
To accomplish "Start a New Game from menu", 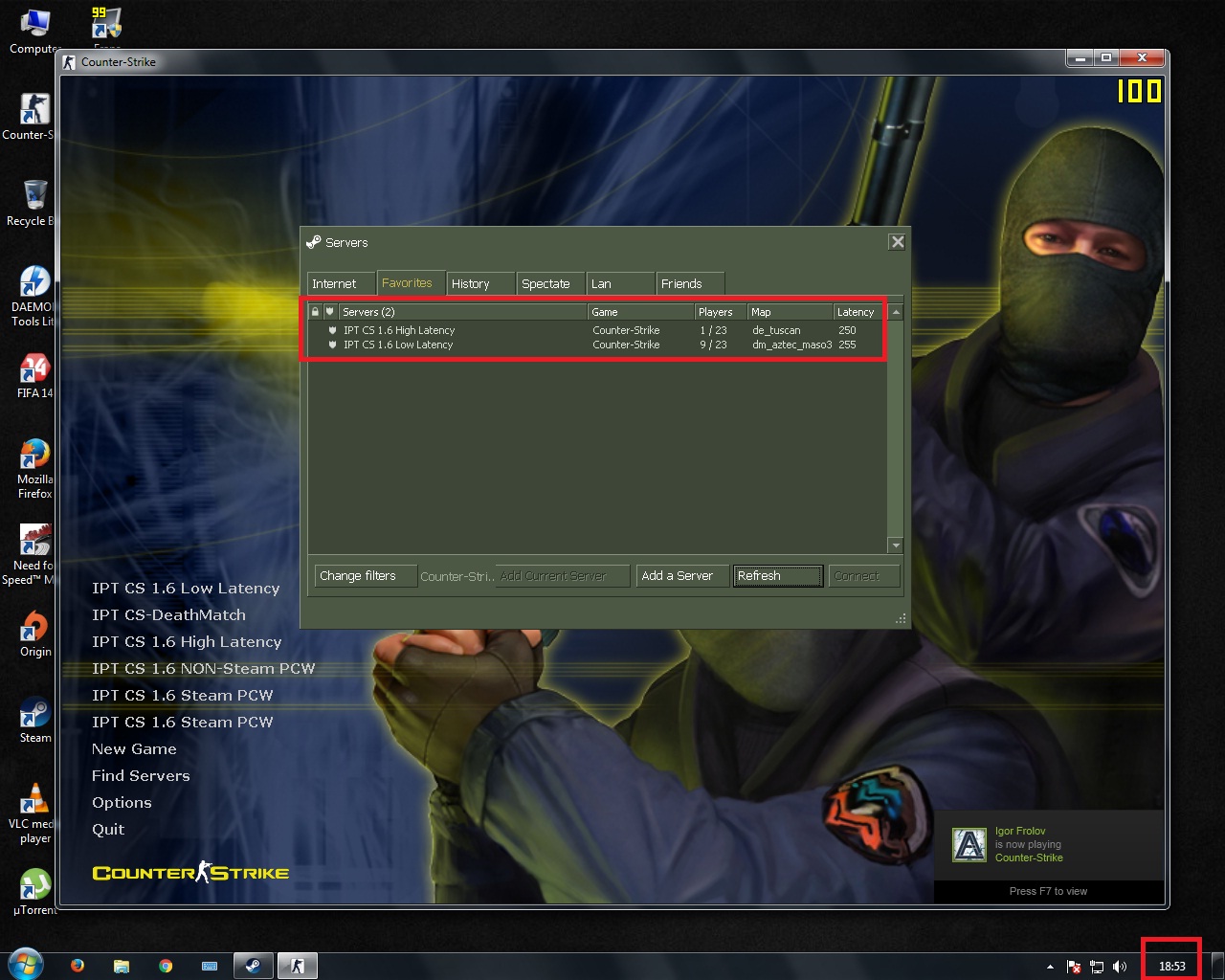I will tap(134, 749).
